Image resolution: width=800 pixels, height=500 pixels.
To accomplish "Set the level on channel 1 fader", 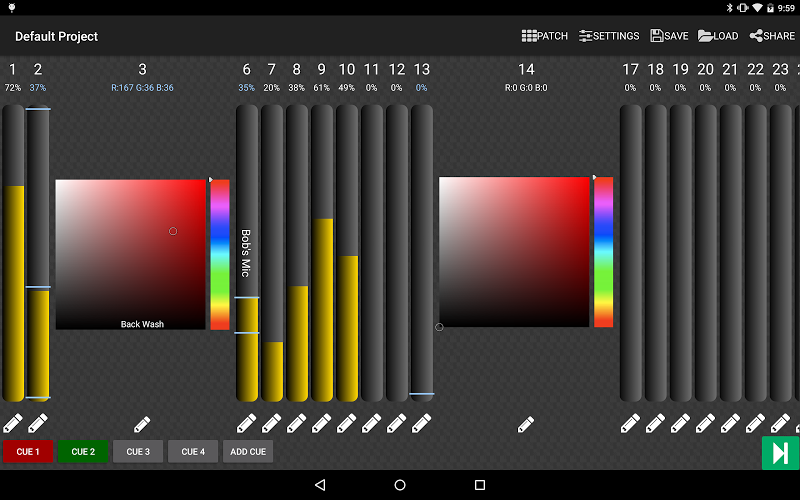I will pyautogui.click(x=13, y=253).
